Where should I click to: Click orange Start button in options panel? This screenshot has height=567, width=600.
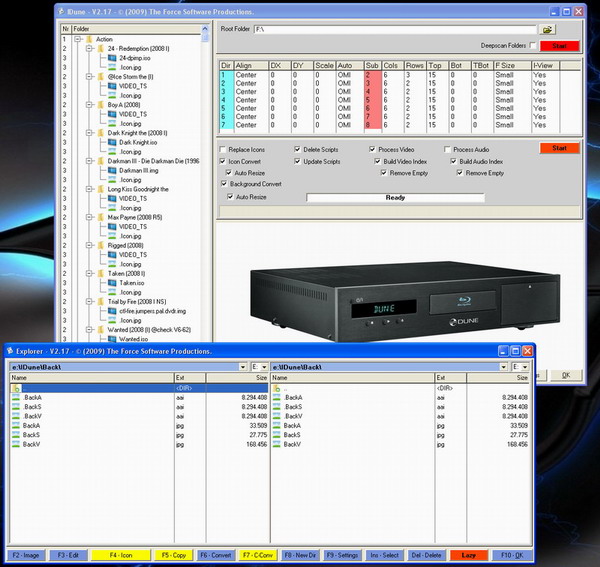point(559,148)
